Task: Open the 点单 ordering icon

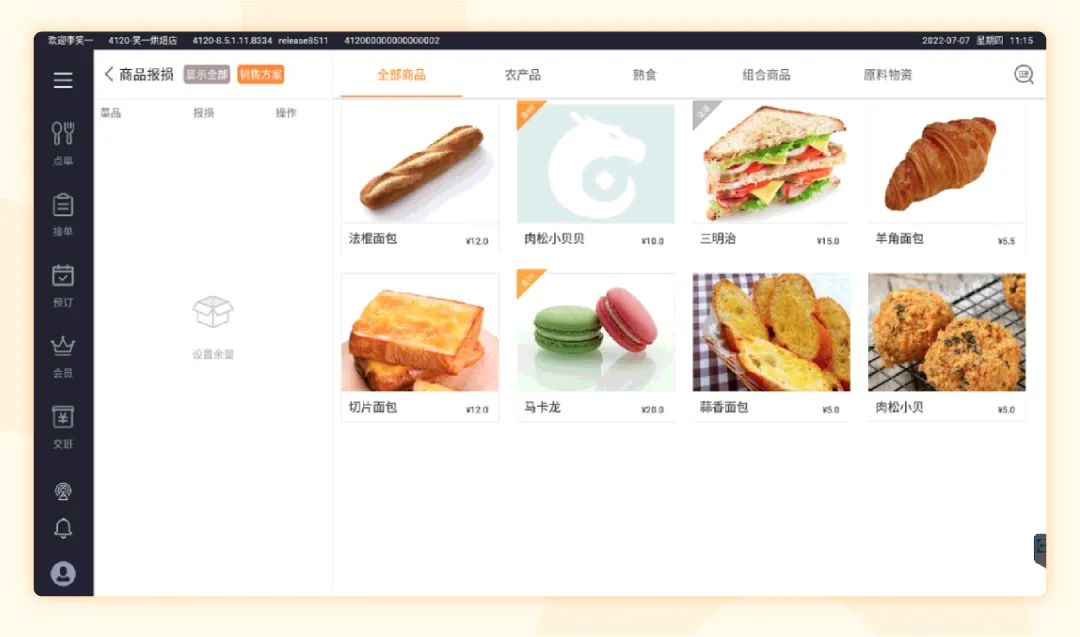Action: [x=63, y=143]
